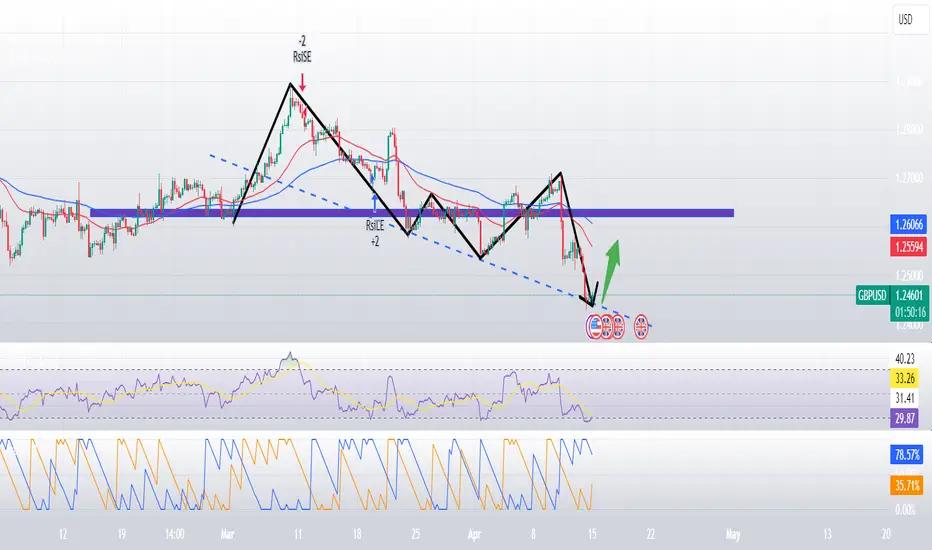Select the blue 1.26066 moving average label
932x550 pixels.
[909, 225]
